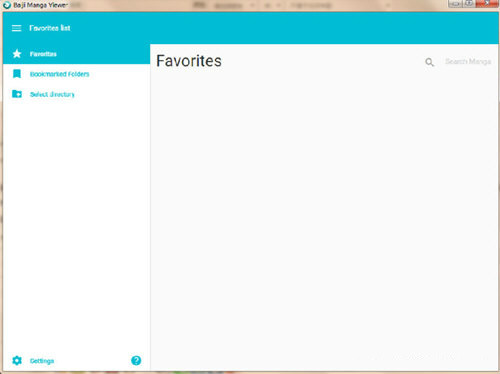Maximize the Manga Viewer window
This screenshot has width=500, height=374.
(x=469, y=3)
